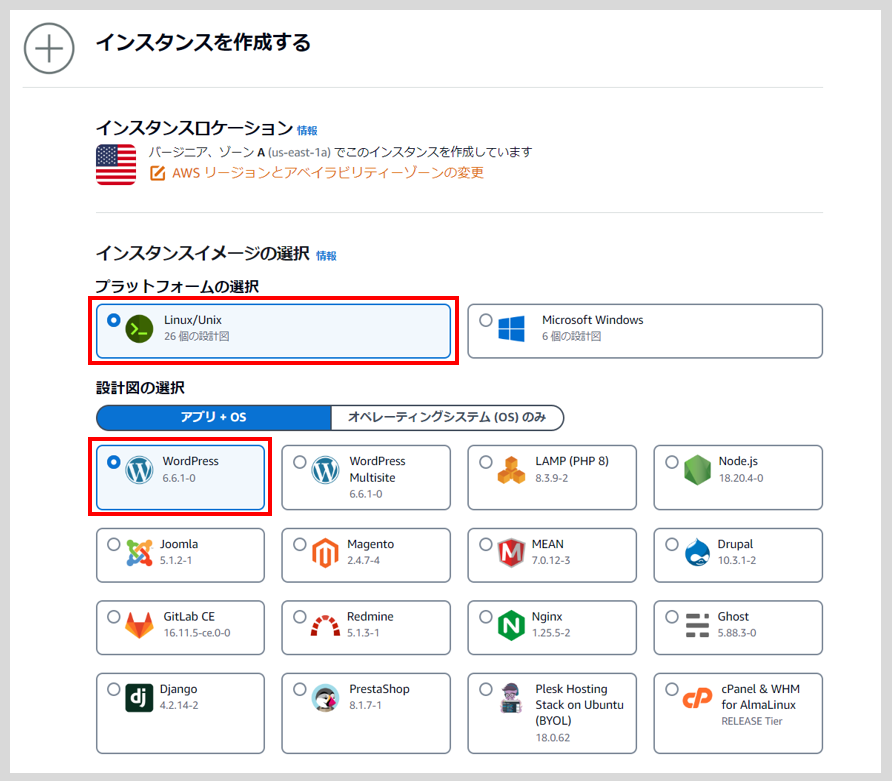
Task: Open AWS リージョンとアベイラビリティーゾーンの変更 link
Action: coord(328,173)
